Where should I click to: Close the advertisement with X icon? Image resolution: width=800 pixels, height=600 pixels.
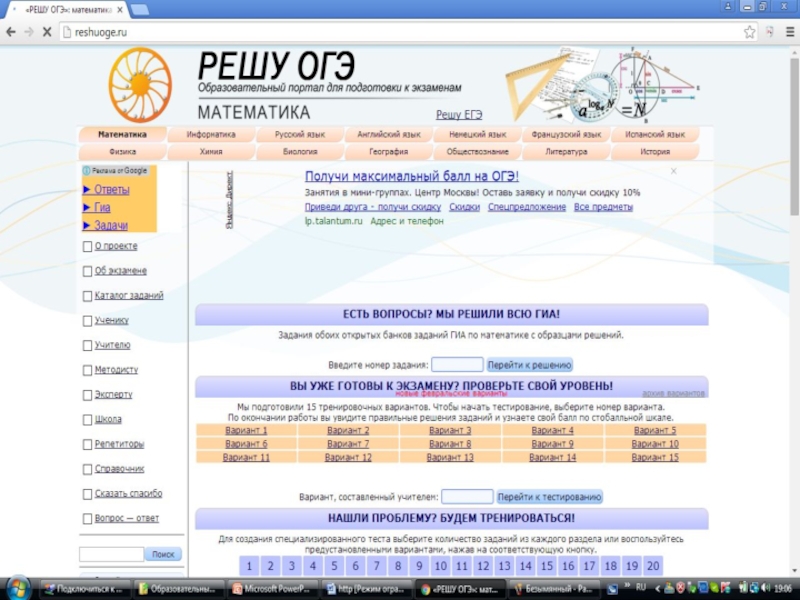(673, 171)
